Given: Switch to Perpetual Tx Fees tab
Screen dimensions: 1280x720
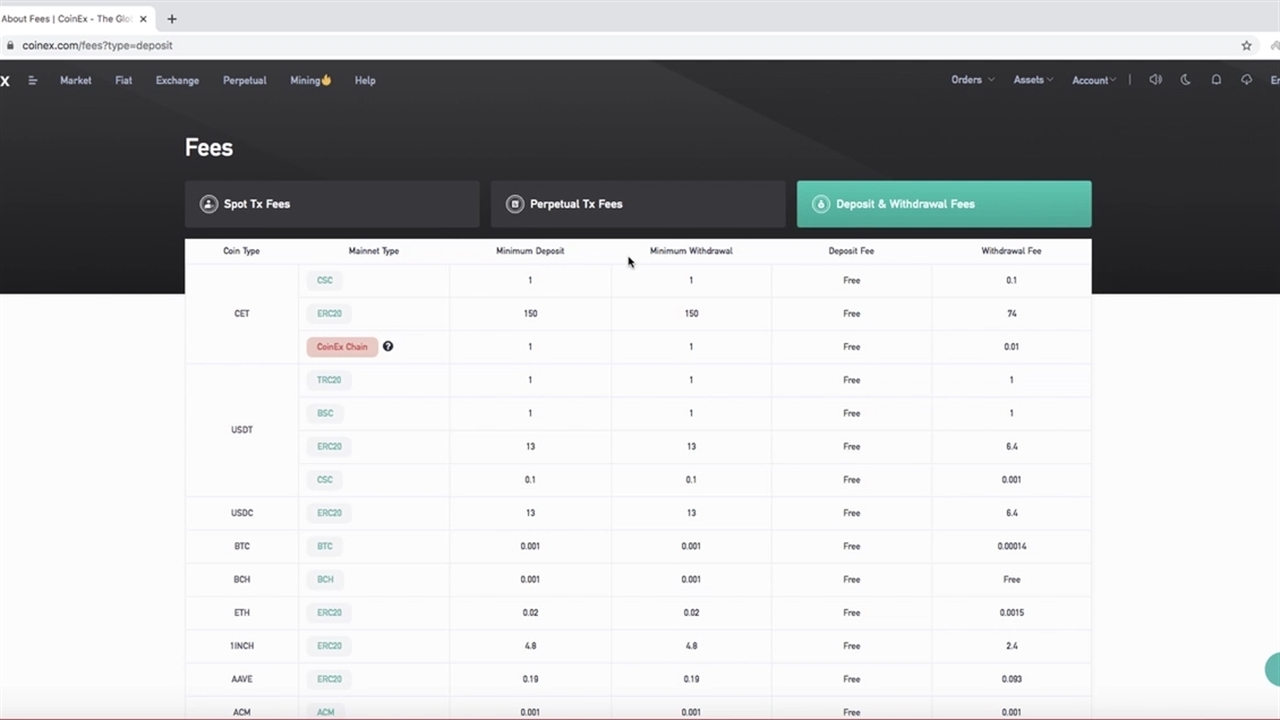Looking at the screenshot, I should tap(637, 204).
